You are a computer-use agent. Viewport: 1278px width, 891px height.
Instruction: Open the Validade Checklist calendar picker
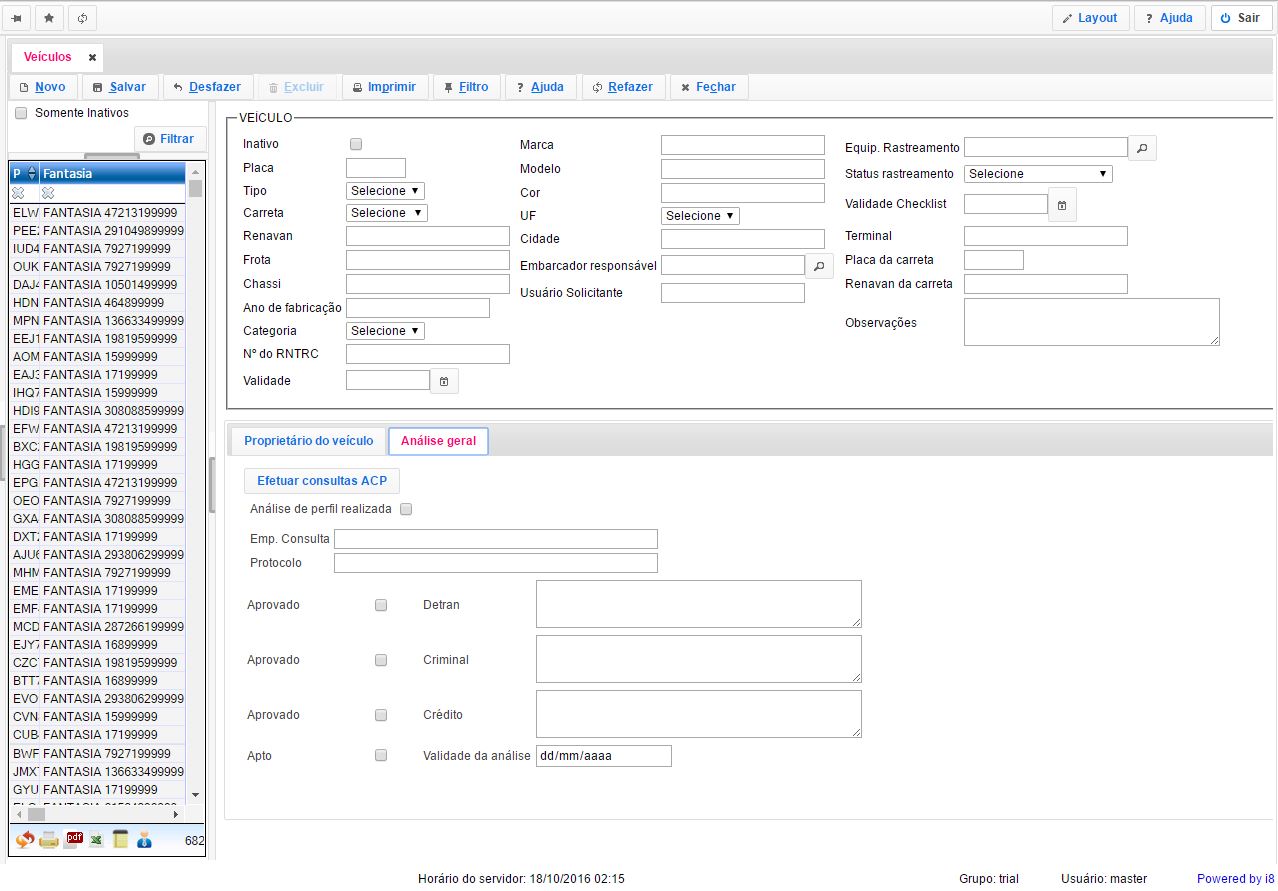click(x=1062, y=204)
